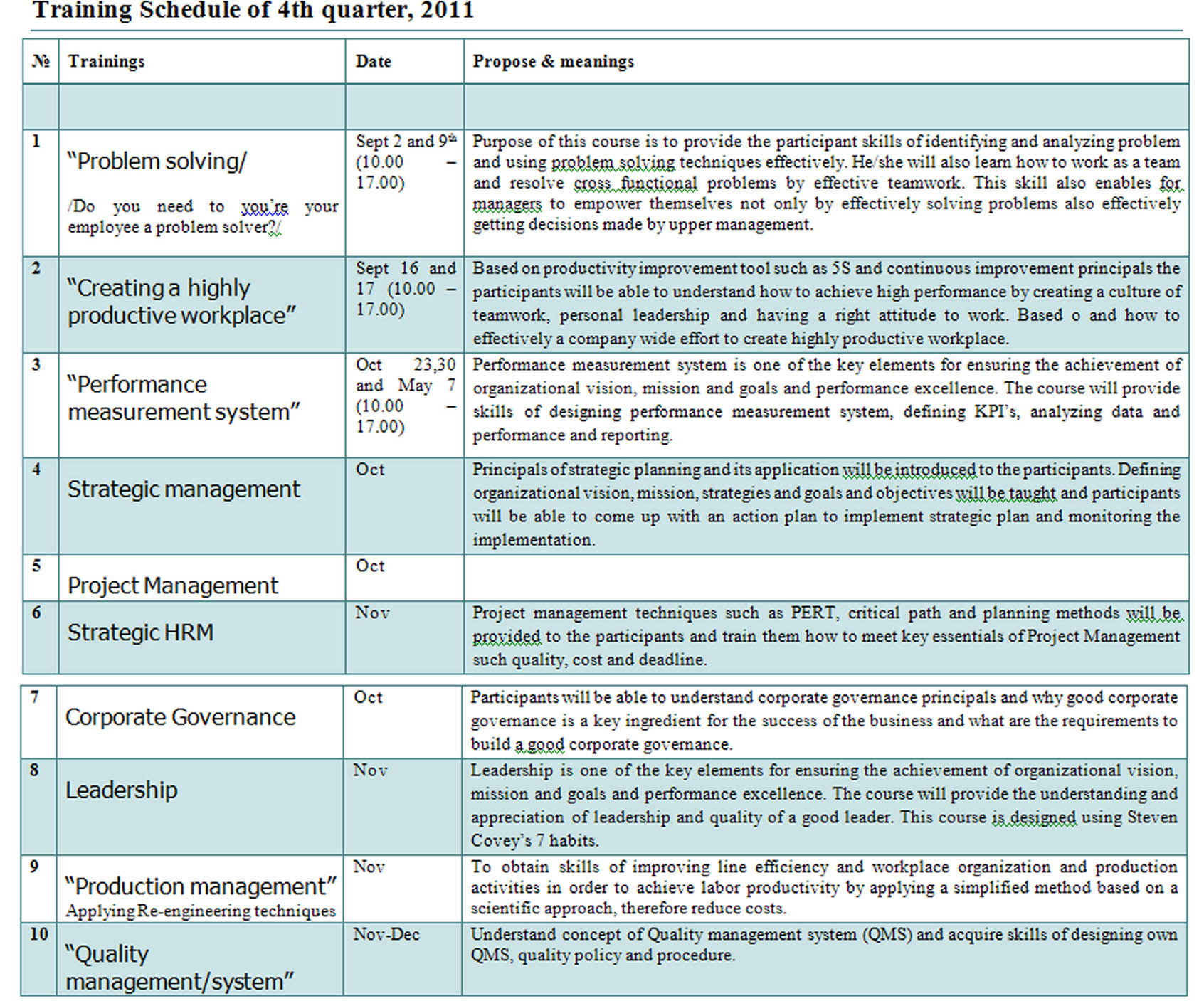Click the "Nov-Dec" date cell
This screenshot has width=1204, height=1001.
[x=386, y=935]
